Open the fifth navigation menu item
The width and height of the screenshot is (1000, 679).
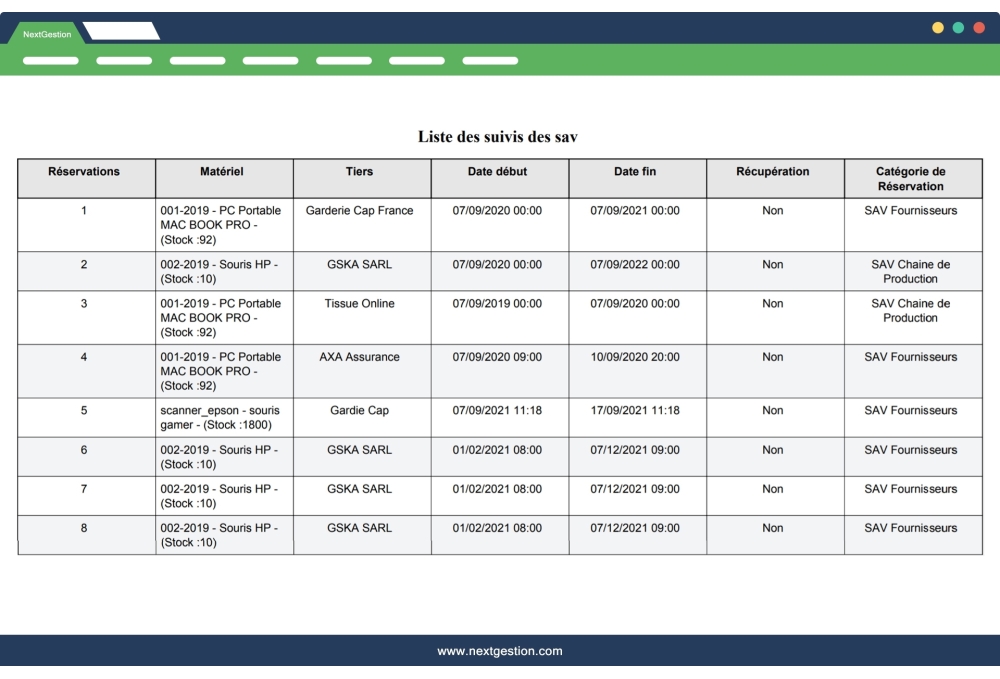click(343, 60)
